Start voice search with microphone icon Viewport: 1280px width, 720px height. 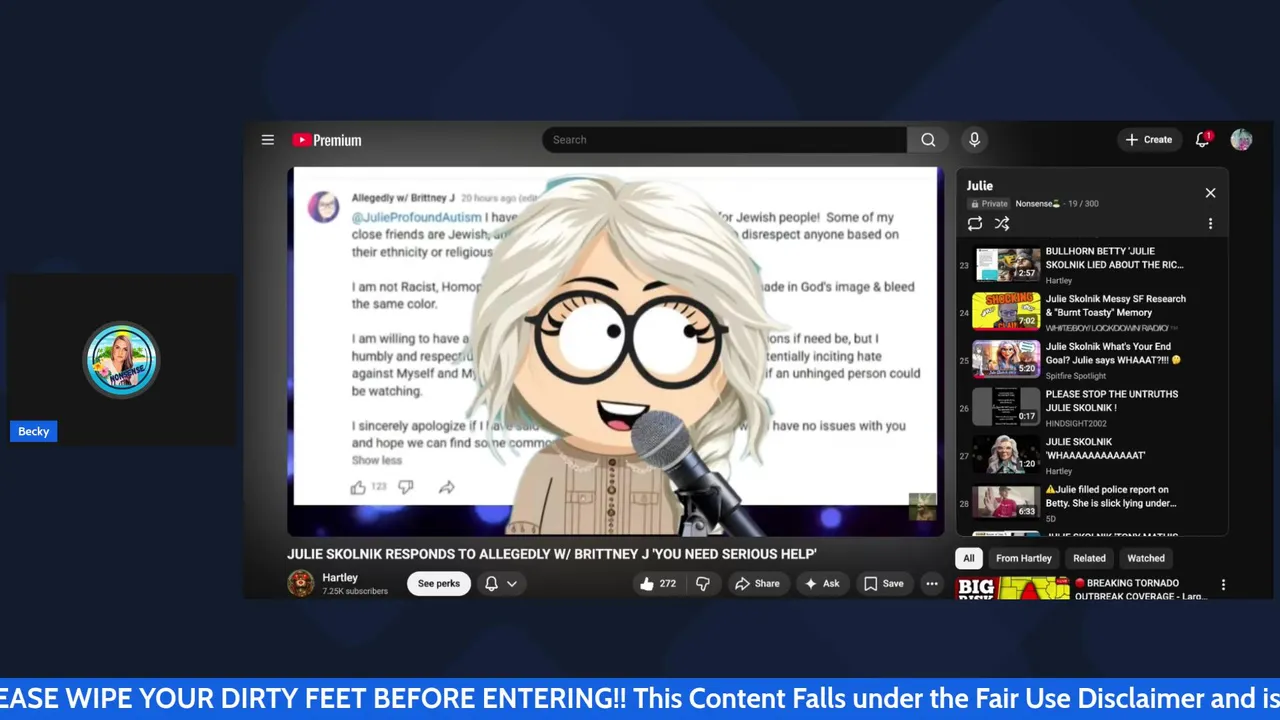pyautogui.click(x=974, y=140)
